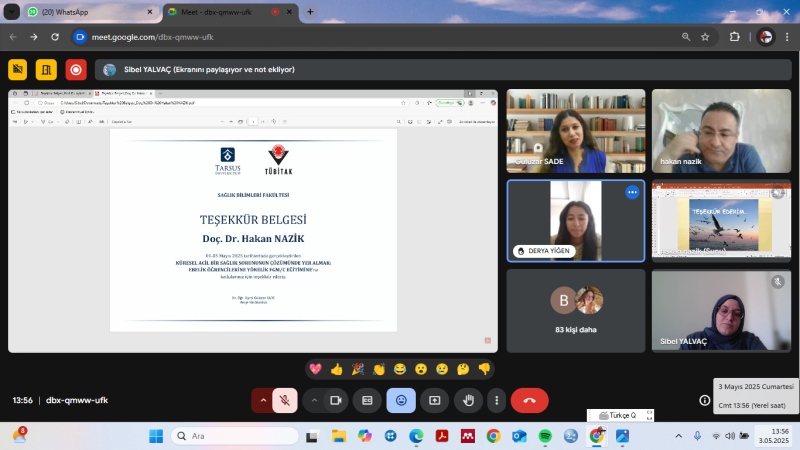Open meeting details info icon
The image size is (800, 450).
(x=705, y=401)
